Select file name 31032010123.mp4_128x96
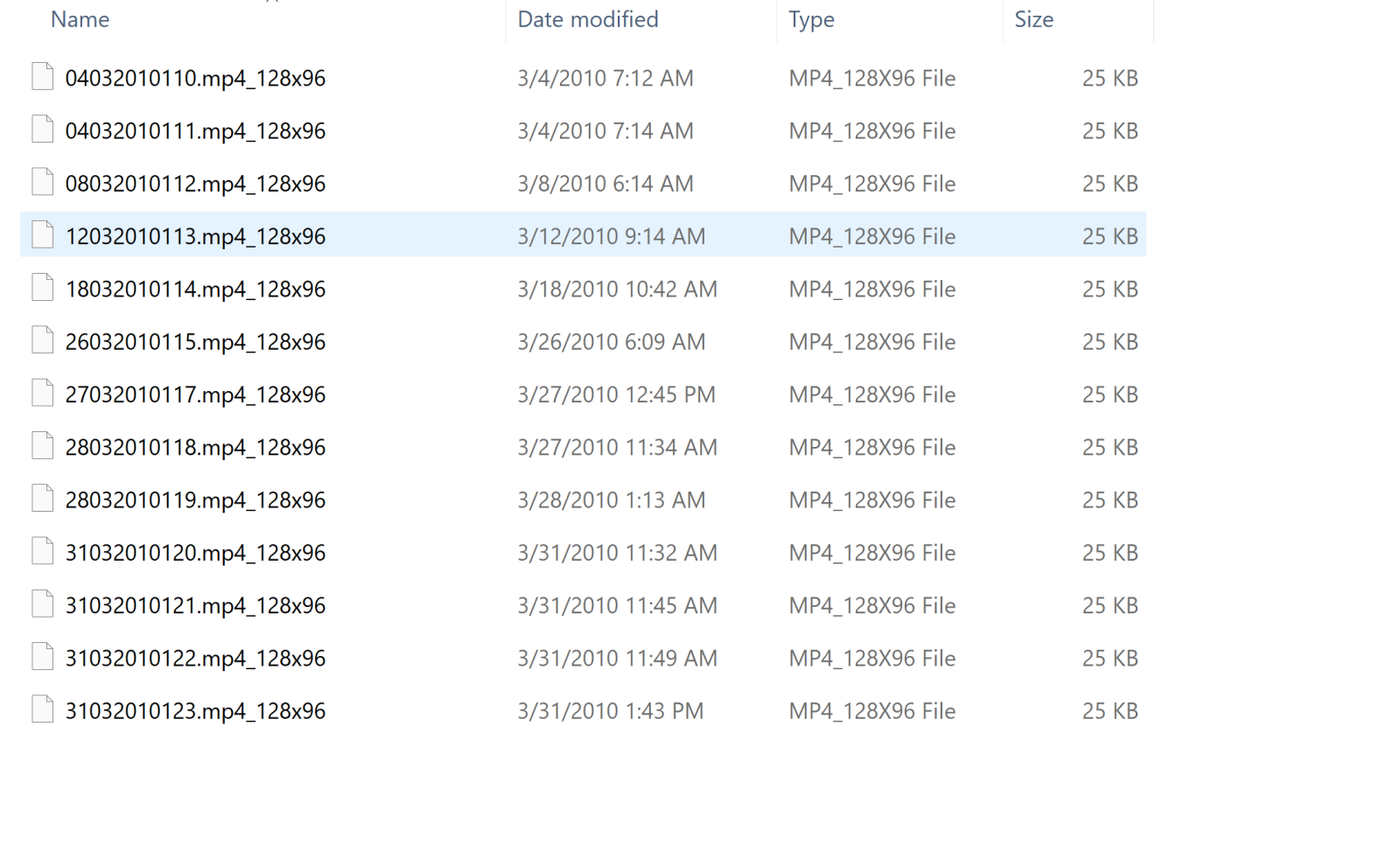This screenshot has height=845, width=1400. click(195, 710)
